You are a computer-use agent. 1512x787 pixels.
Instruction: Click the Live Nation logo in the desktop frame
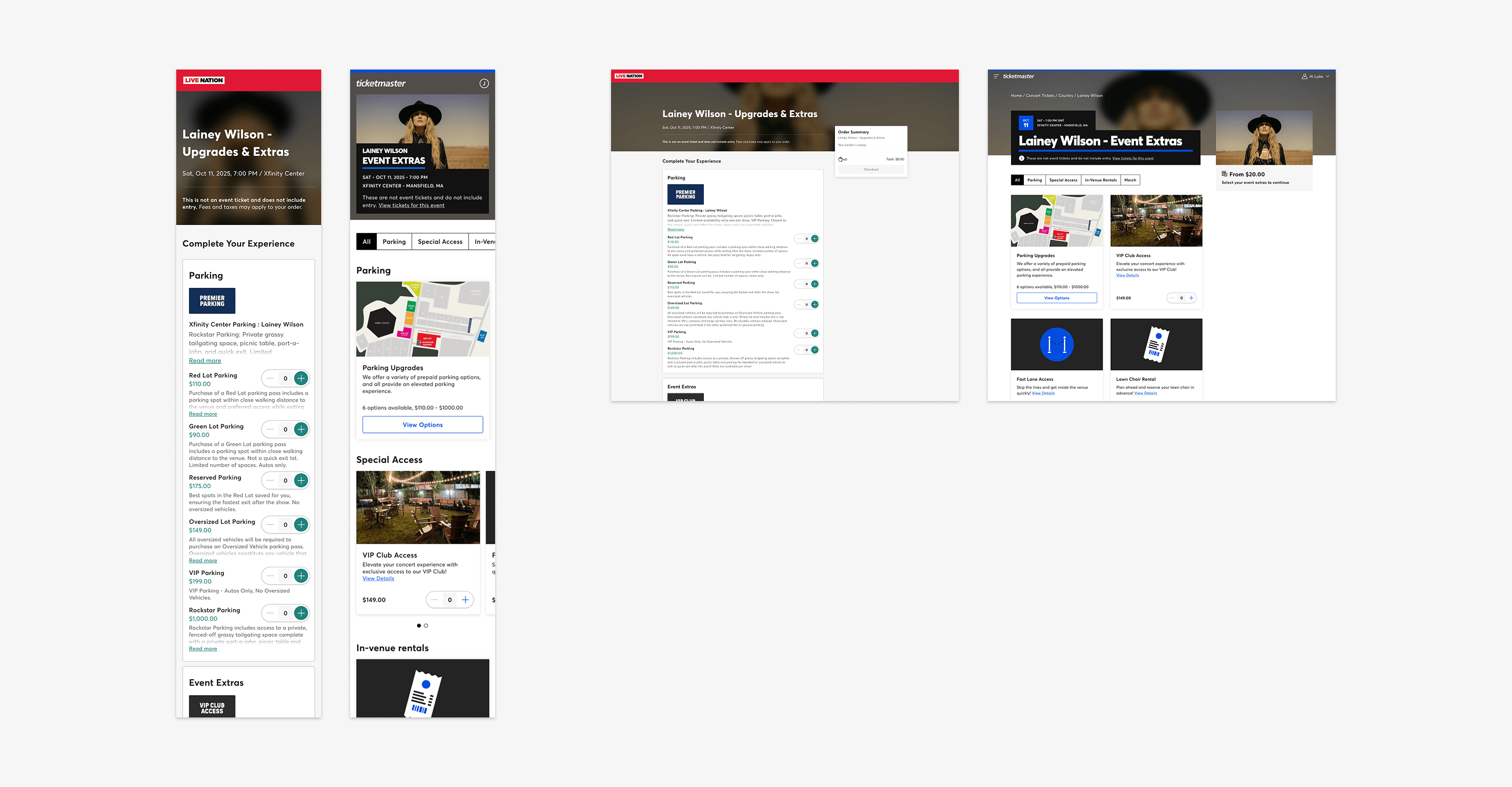tap(628, 76)
